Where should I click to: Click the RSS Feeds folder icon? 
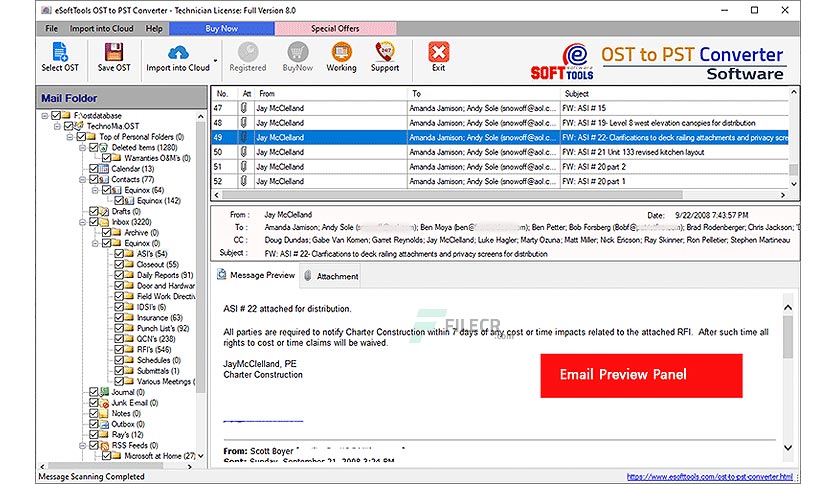coord(104,446)
